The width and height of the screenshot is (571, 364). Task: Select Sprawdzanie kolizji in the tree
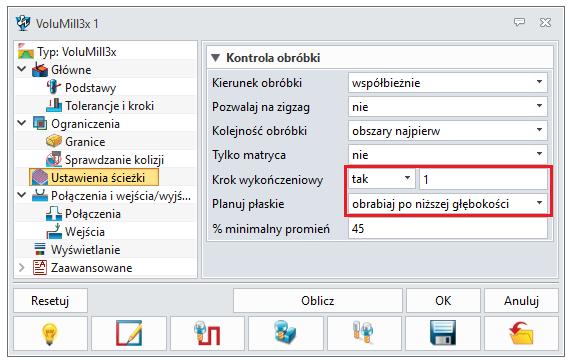114,159
